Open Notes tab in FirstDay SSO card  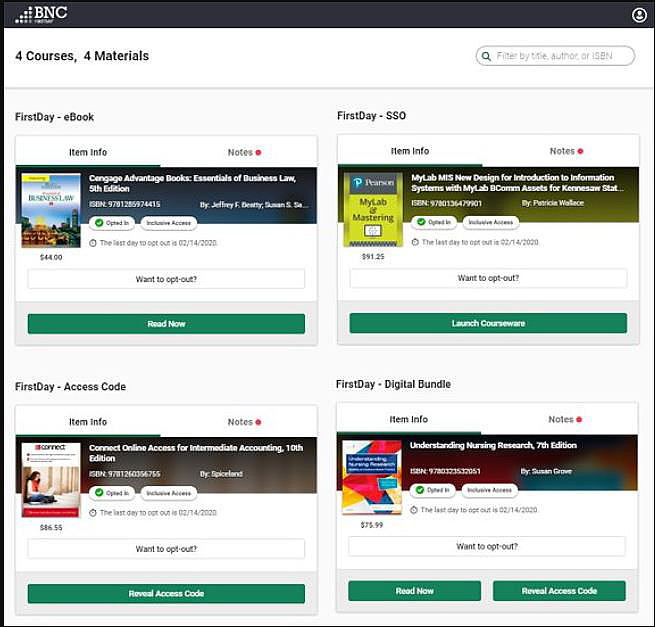(x=566, y=151)
